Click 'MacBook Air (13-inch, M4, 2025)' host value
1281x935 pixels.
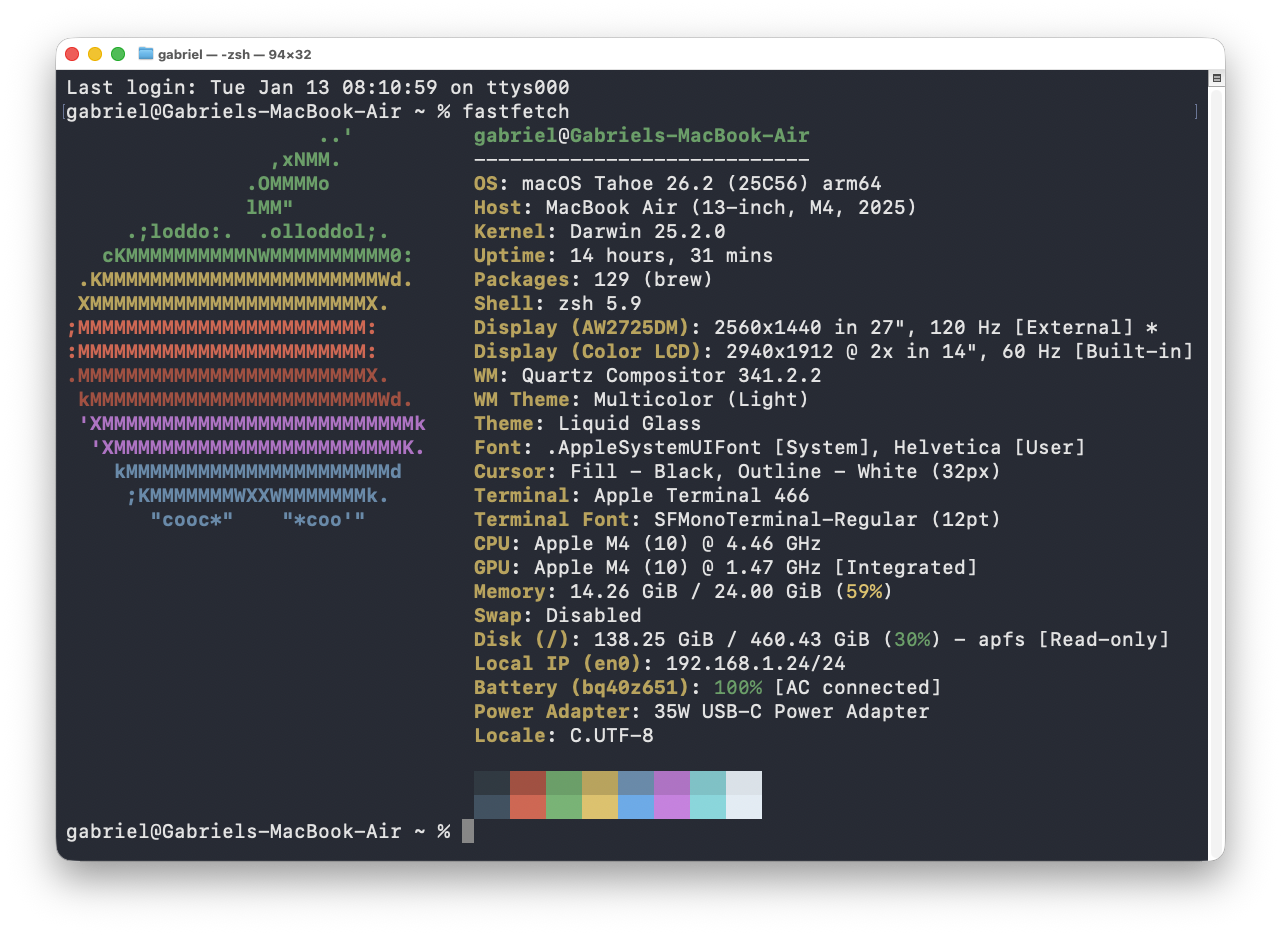[732, 208]
